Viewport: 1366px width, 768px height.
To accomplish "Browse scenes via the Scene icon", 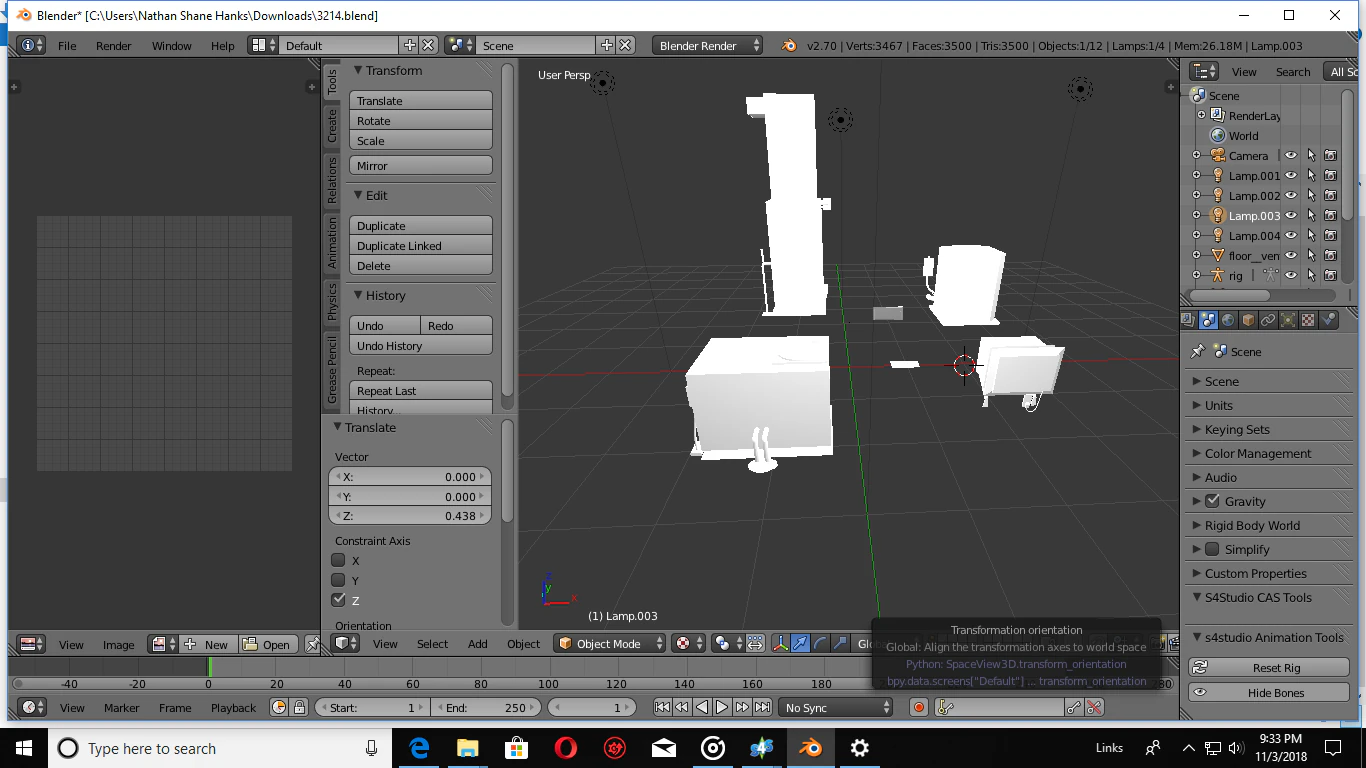I will pos(461,45).
